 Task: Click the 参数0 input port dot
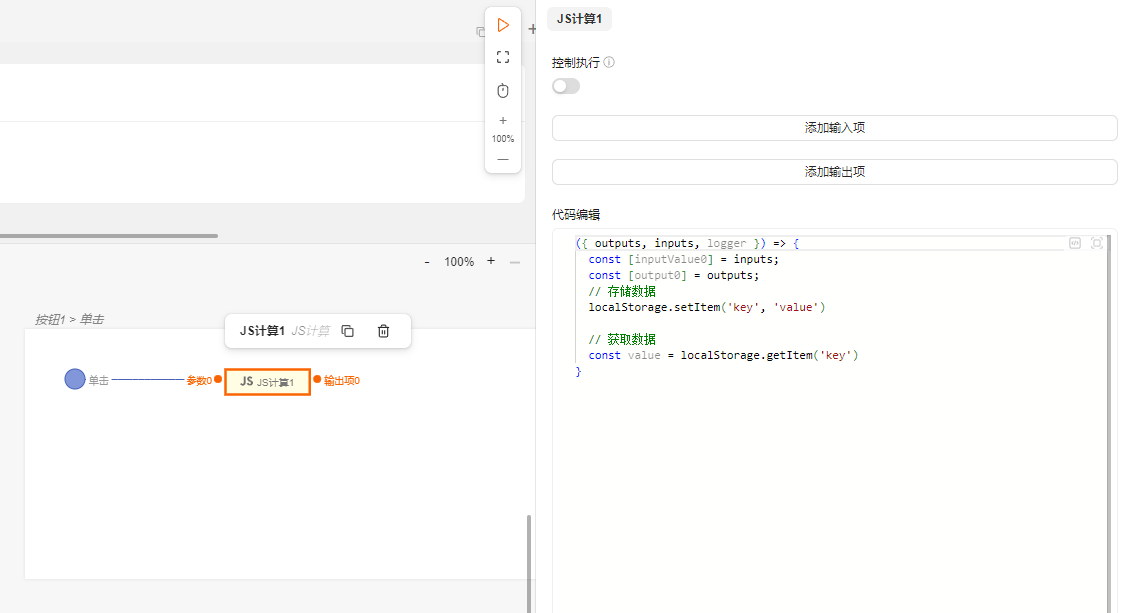pyautogui.click(x=217, y=380)
